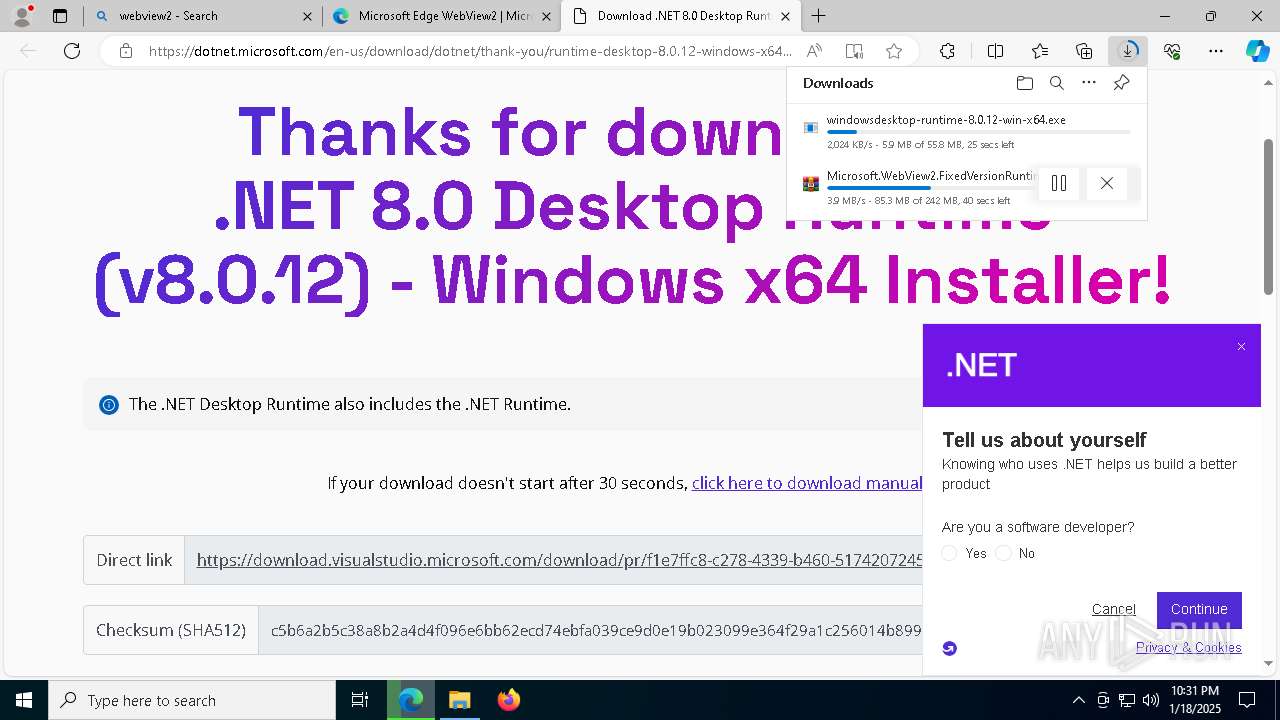The height and width of the screenshot is (720, 1280).
Task: Open the Copilot sidebar icon
Action: tap(1257, 51)
